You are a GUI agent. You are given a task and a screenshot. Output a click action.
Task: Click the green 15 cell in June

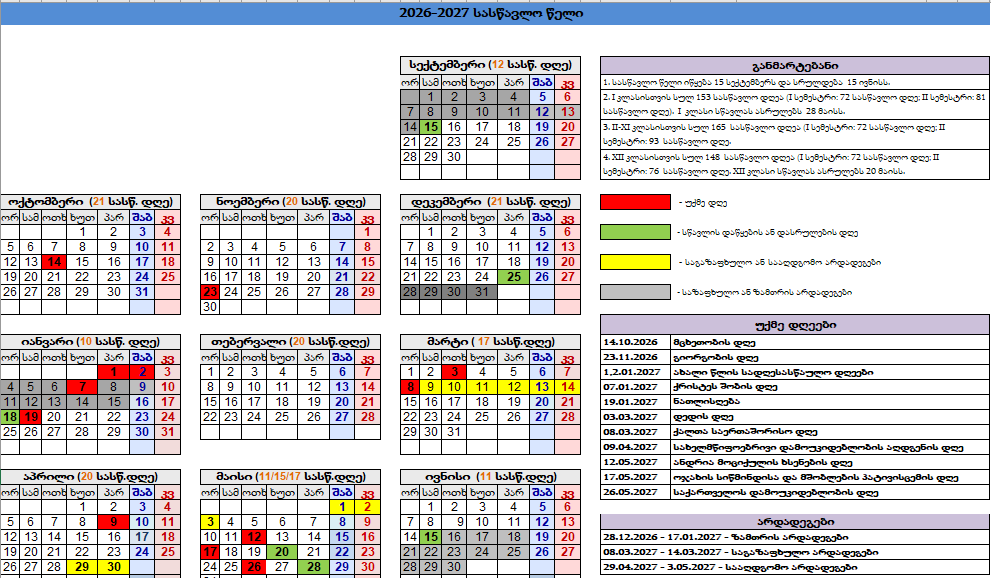coord(431,537)
